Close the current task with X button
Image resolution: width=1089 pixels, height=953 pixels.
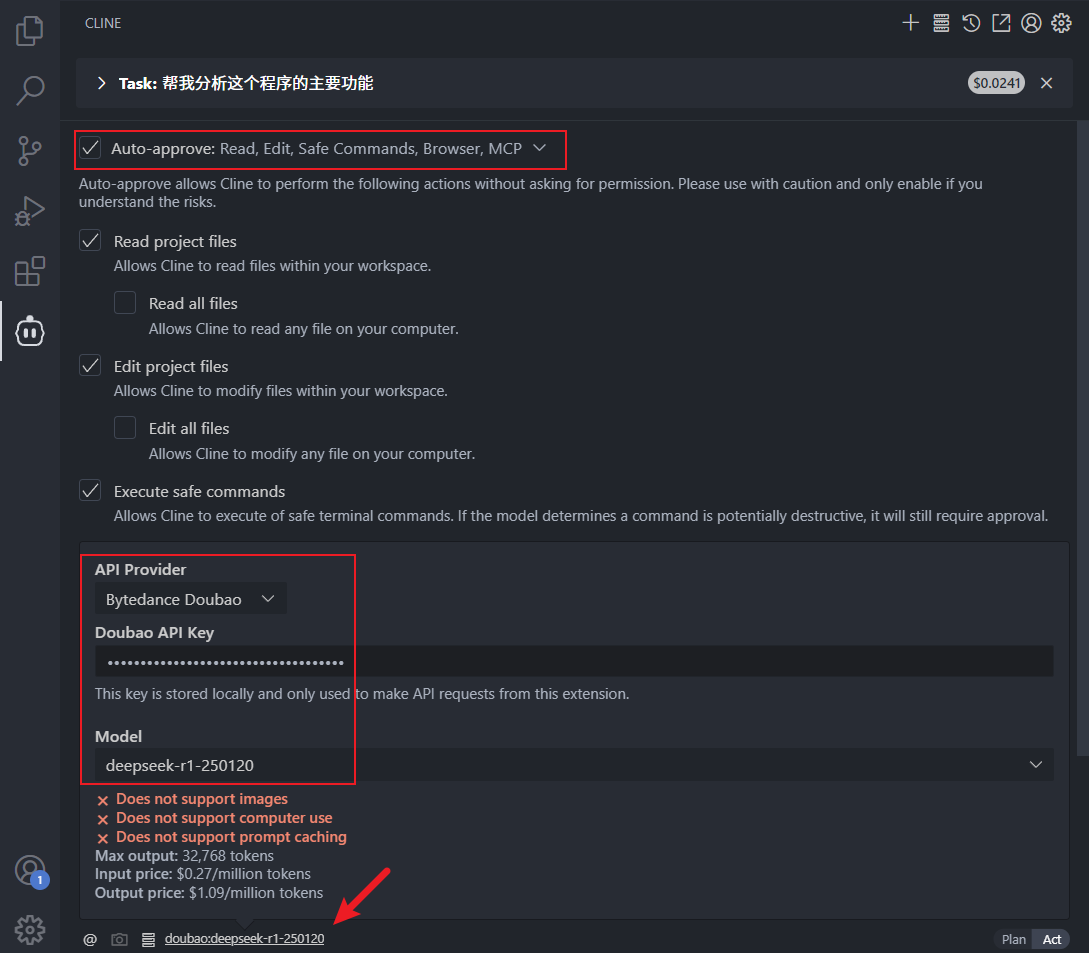point(1046,84)
